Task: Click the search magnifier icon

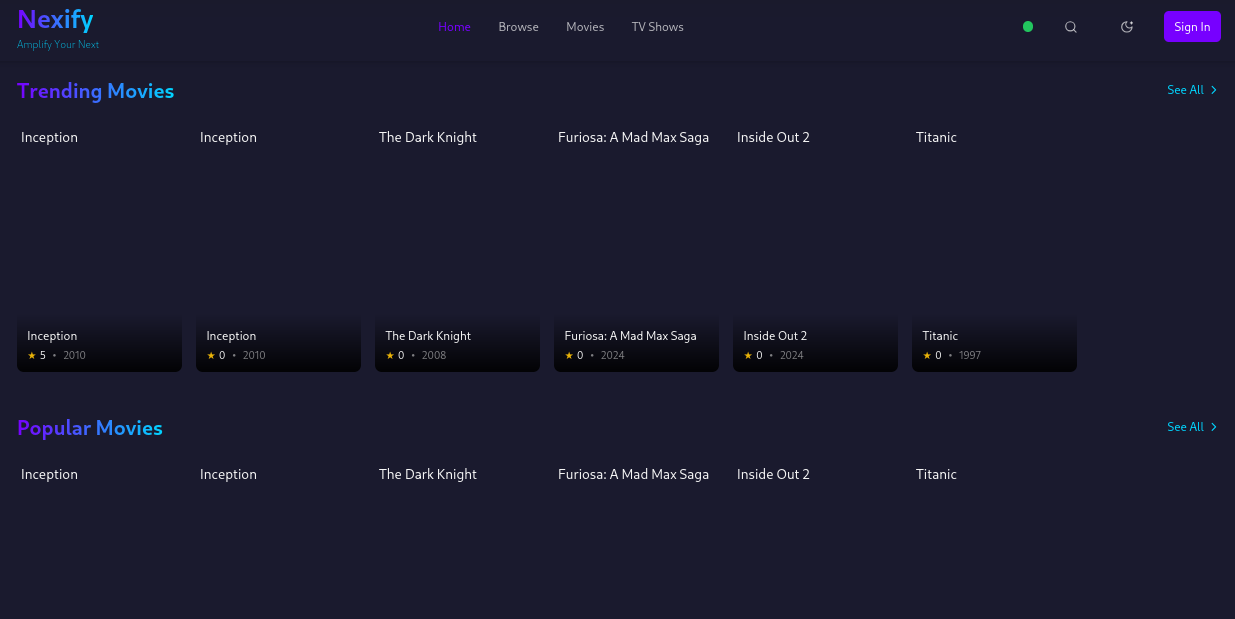Action: 1071,27
